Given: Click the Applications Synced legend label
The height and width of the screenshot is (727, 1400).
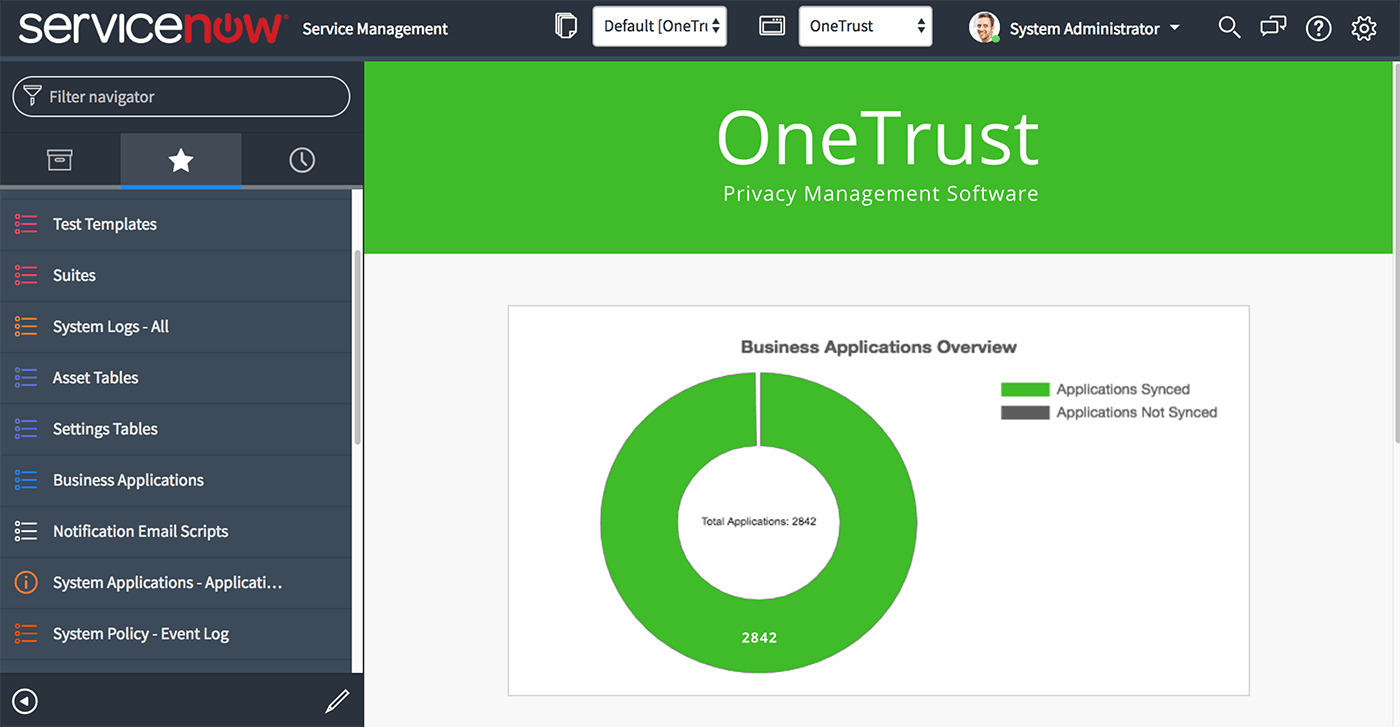Looking at the screenshot, I should (1123, 390).
